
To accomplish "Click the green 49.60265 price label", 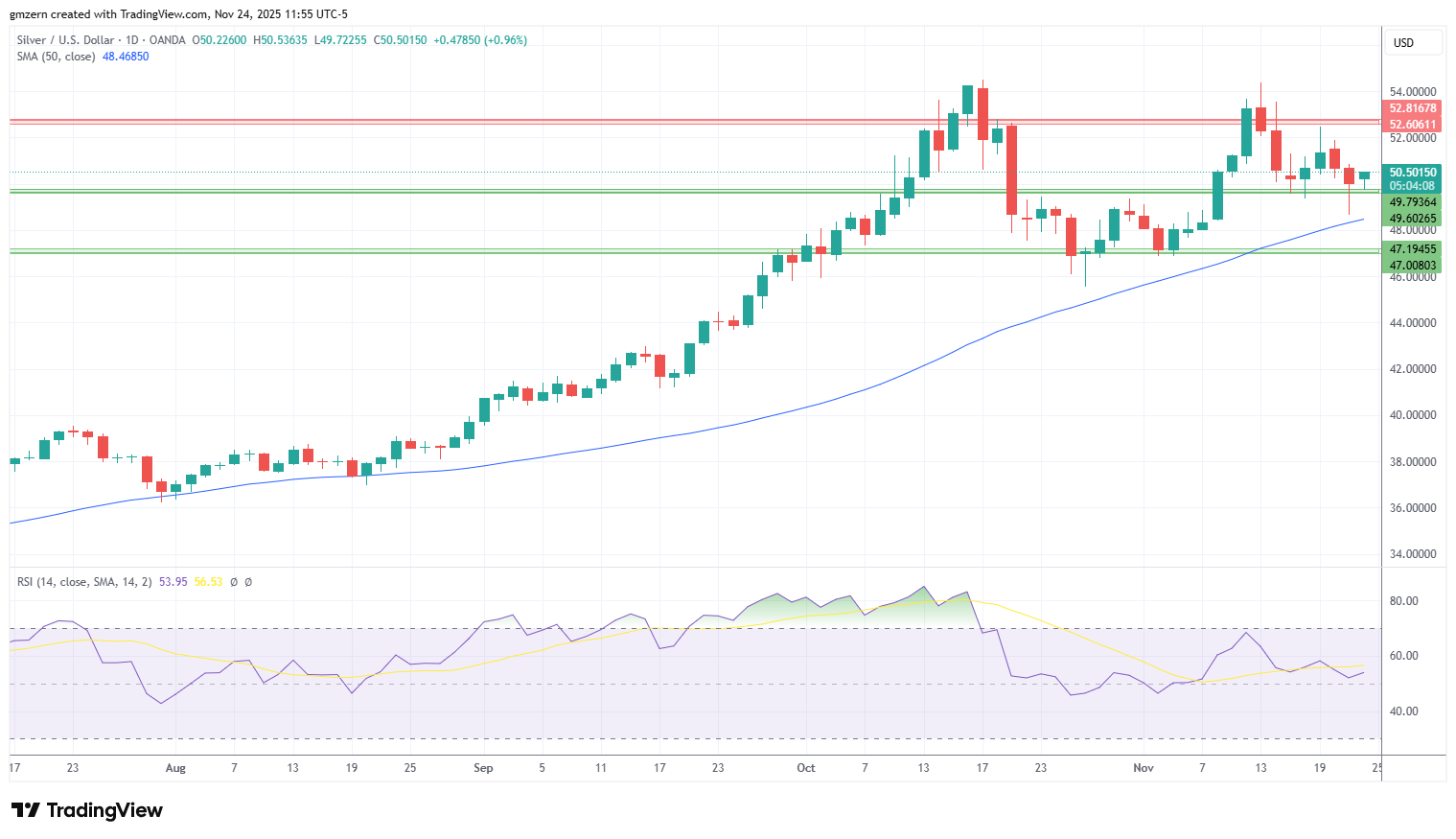I will pos(1413,219).
